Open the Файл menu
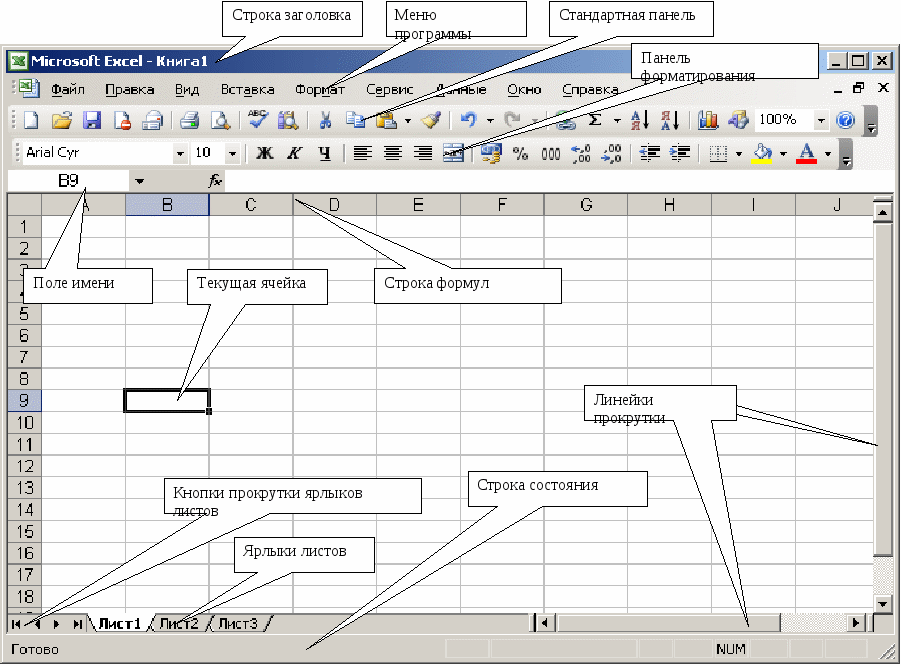 click(68, 90)
